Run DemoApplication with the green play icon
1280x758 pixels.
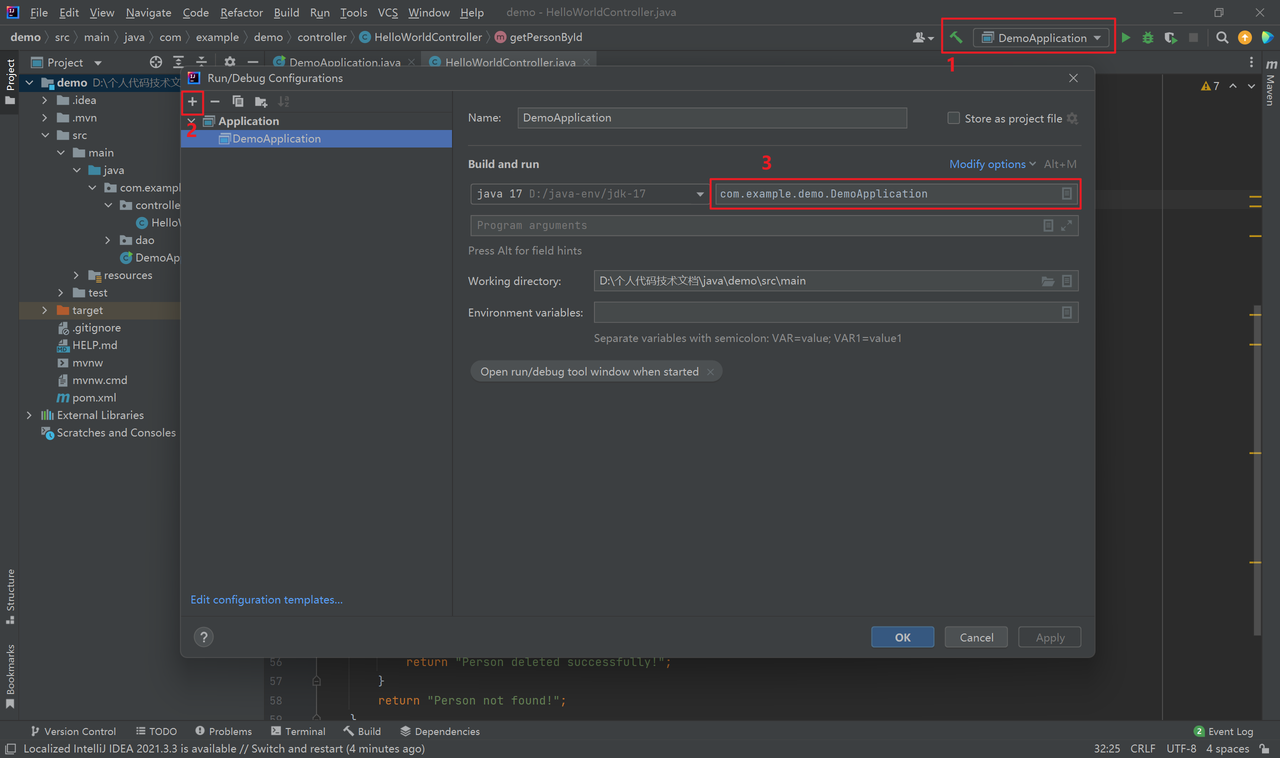tap(1126, 38)
